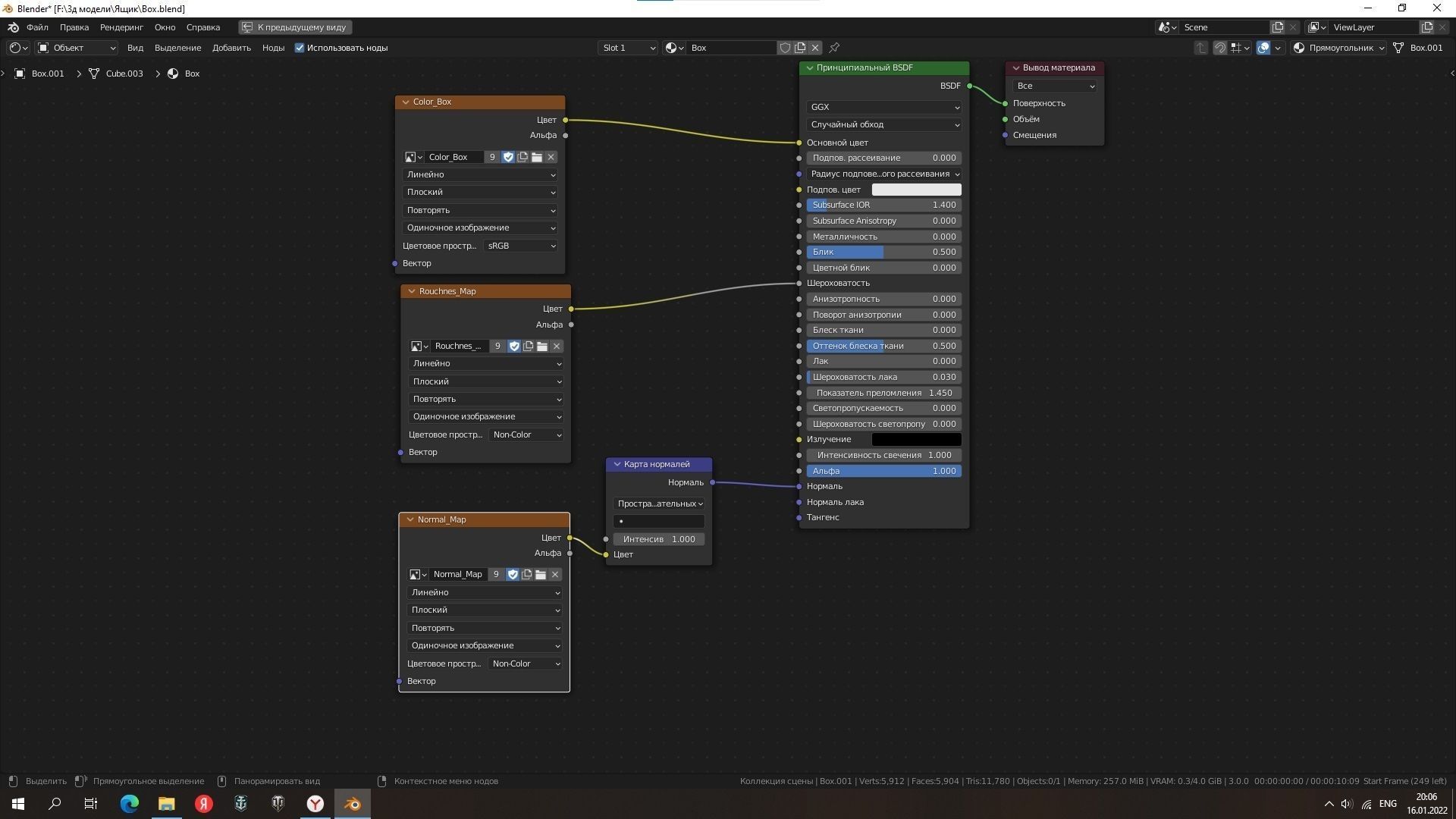This screenshot has height=819, width=1456.
Task: Collapse the Карта нормалей node
Action: pos(617,464)
